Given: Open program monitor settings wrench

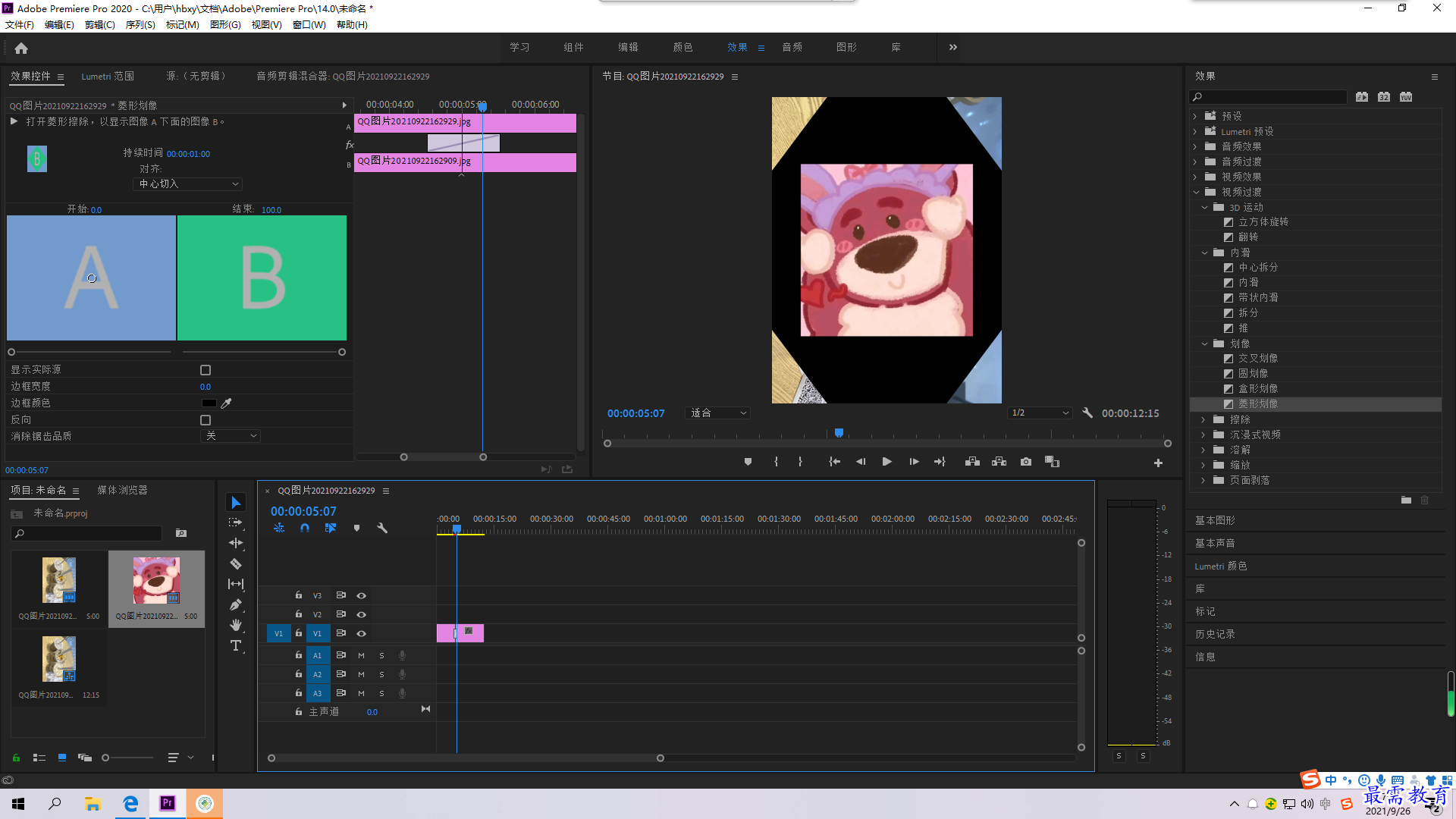Looking at the screenshot, I should [x=1087, y=413].
